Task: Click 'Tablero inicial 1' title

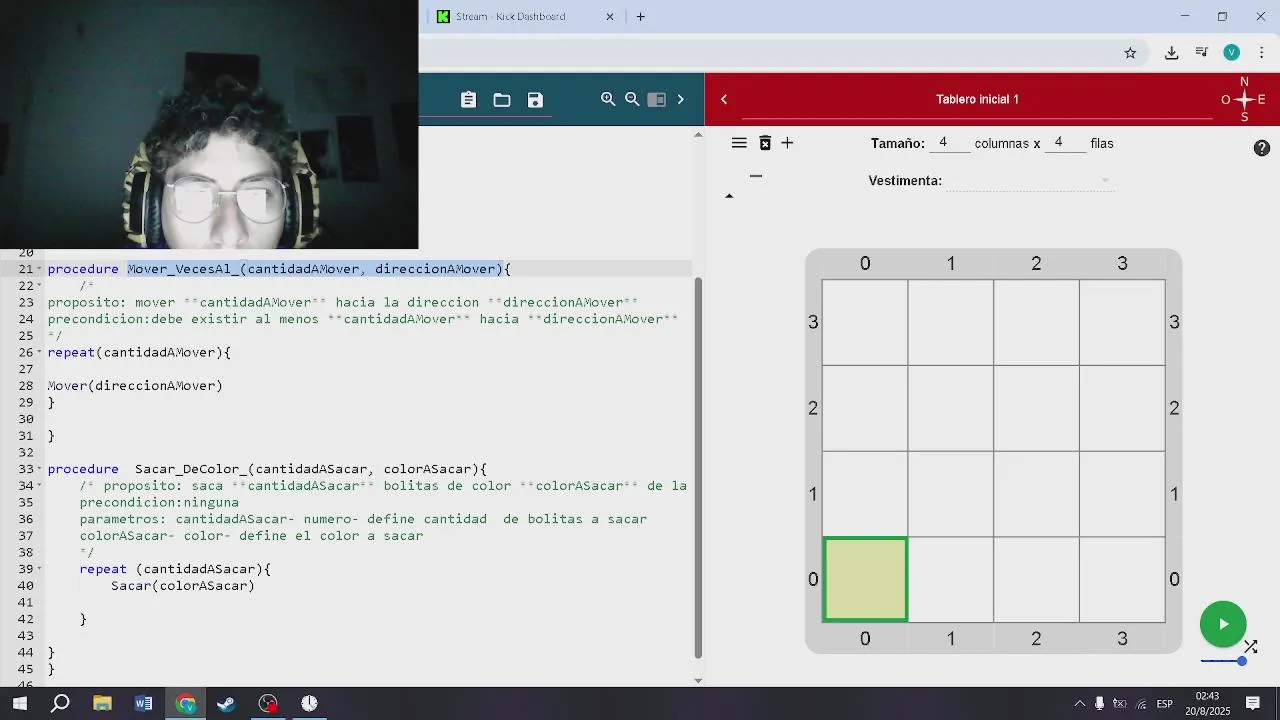Action: [x=977, y=99]
